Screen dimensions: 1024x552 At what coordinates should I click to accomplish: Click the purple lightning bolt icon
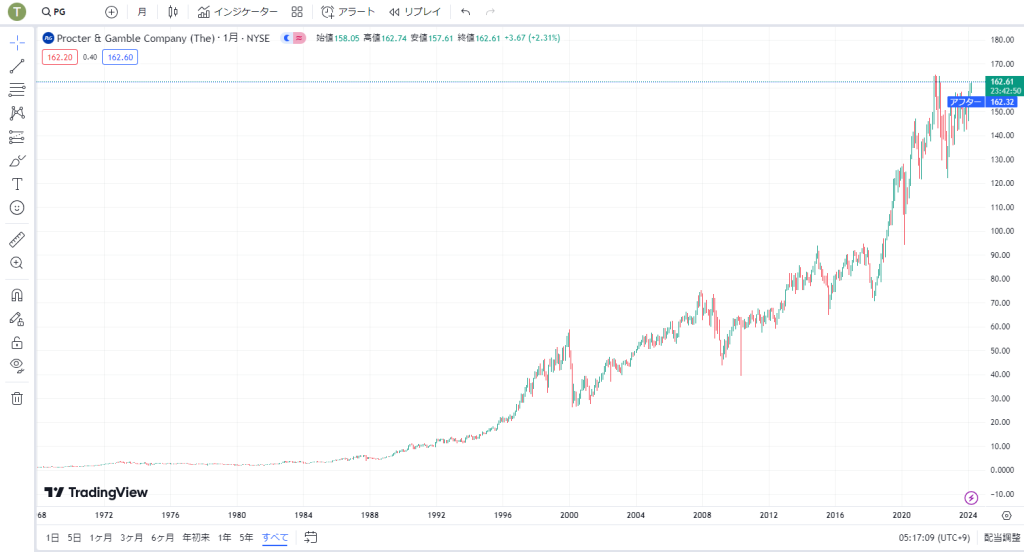click(x=971, y=498)
